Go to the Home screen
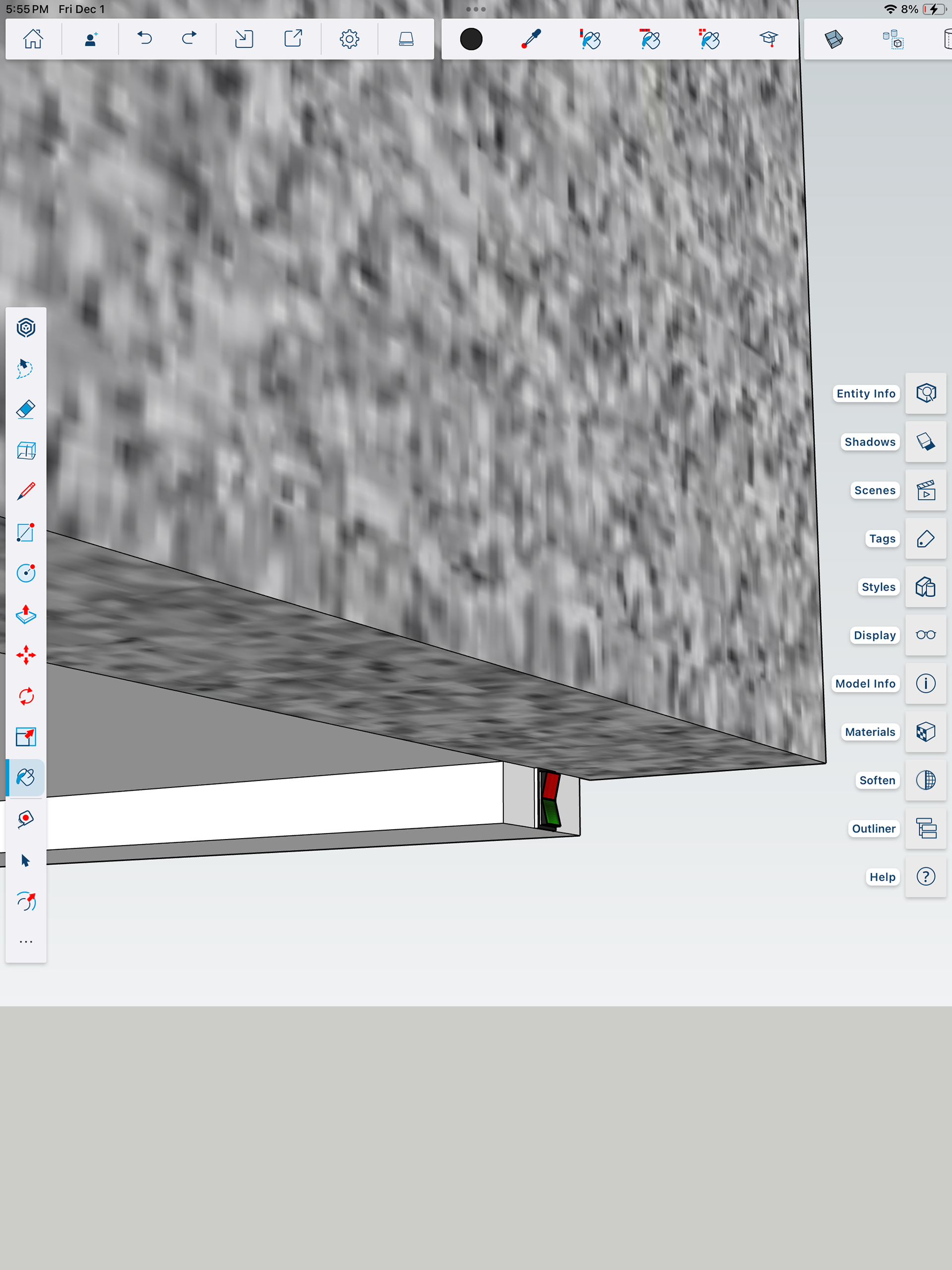Screen dimensions: 952x1270 pyautogui.click(x=33, y=39)
